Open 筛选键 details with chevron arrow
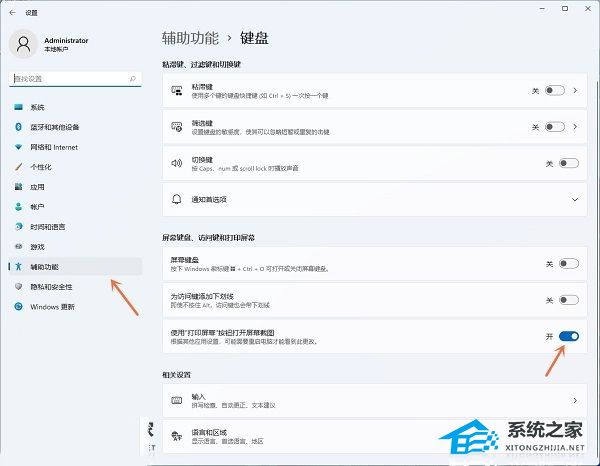The width and height of the screenshot is (600, 466). click(575, 127)
